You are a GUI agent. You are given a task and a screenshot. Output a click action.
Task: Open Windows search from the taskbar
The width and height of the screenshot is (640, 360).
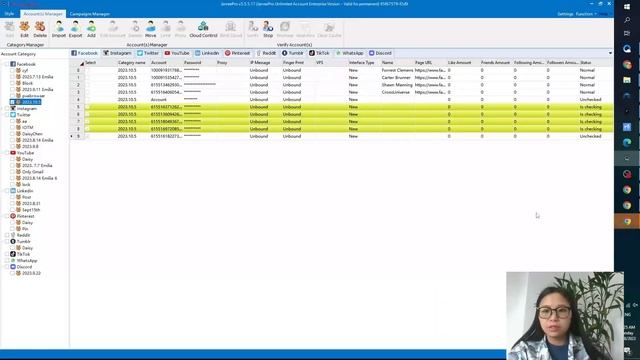(x=627, y=20)
